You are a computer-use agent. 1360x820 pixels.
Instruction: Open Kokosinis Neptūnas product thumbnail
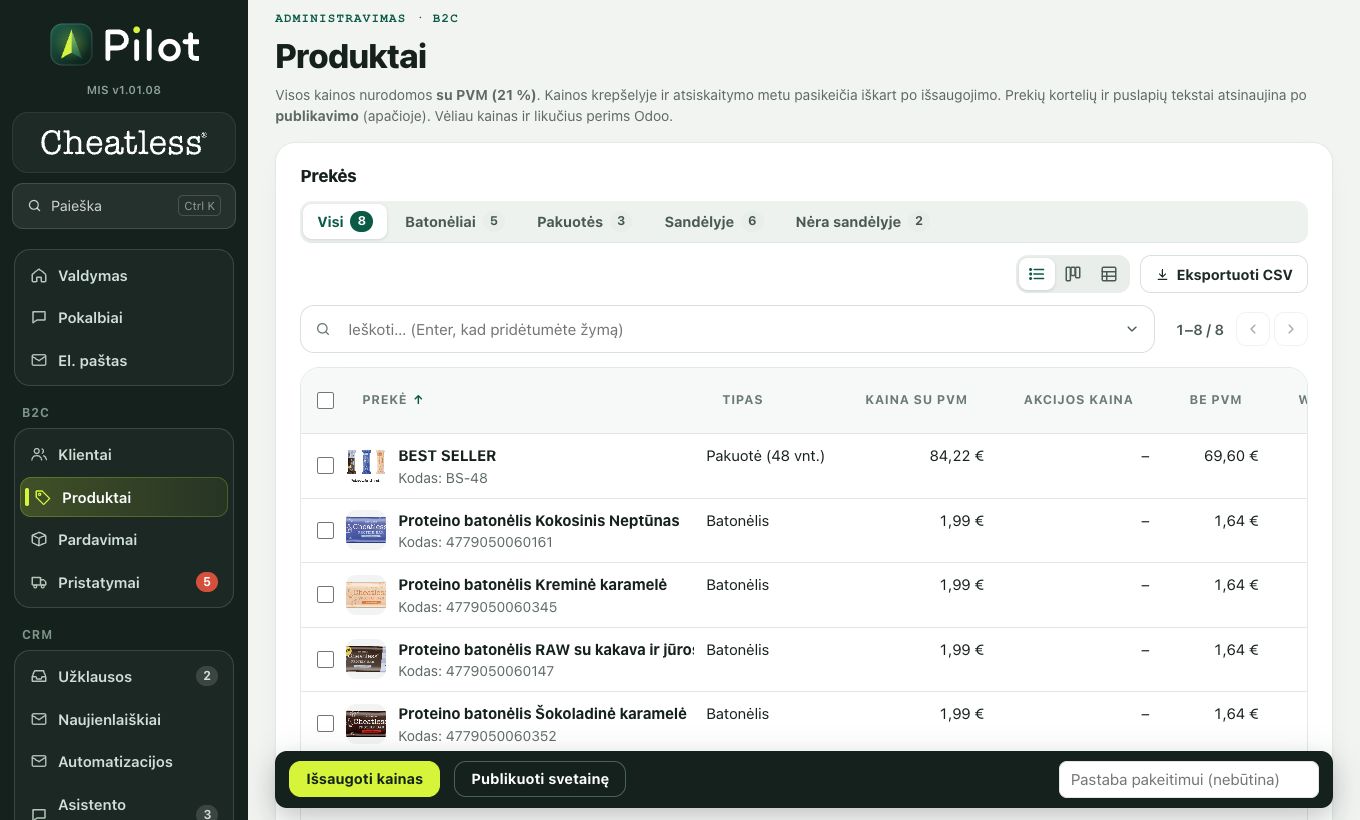click(x=366, y=531)
